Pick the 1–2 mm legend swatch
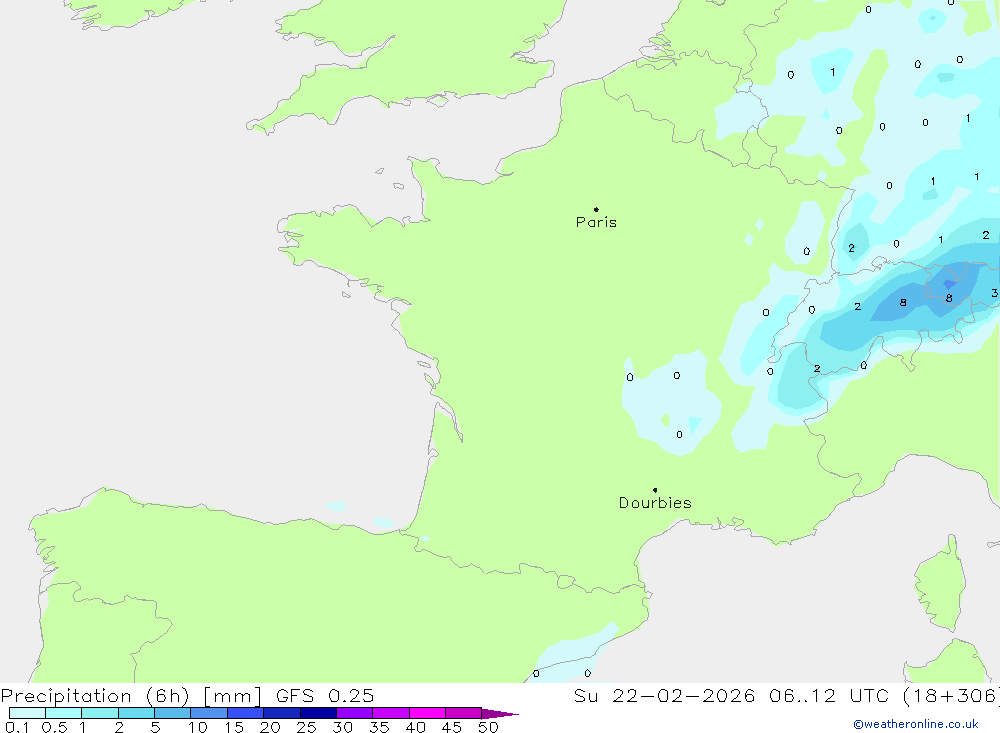Viewport: 1000px width, 733px height. (100, 713)
